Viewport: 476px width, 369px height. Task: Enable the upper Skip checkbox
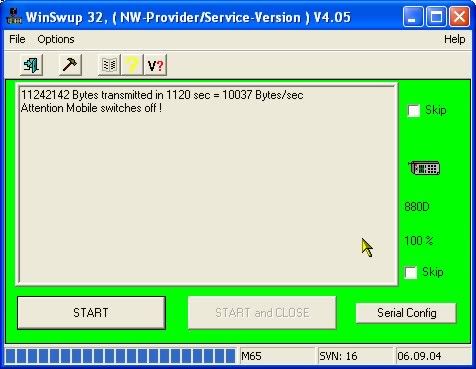(414, 110)
